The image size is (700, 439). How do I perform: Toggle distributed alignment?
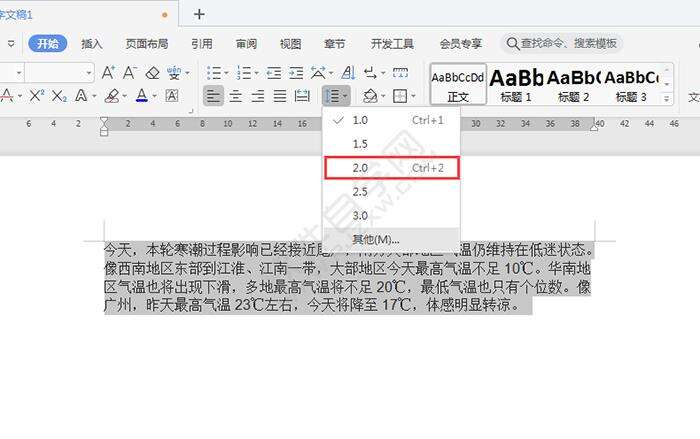click(302, 96)
